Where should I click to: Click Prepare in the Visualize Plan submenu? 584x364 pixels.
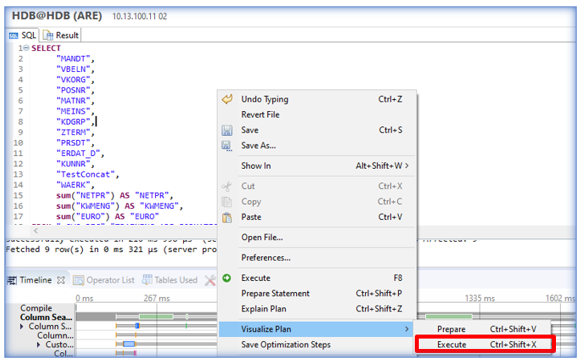(x=483, y=329)
